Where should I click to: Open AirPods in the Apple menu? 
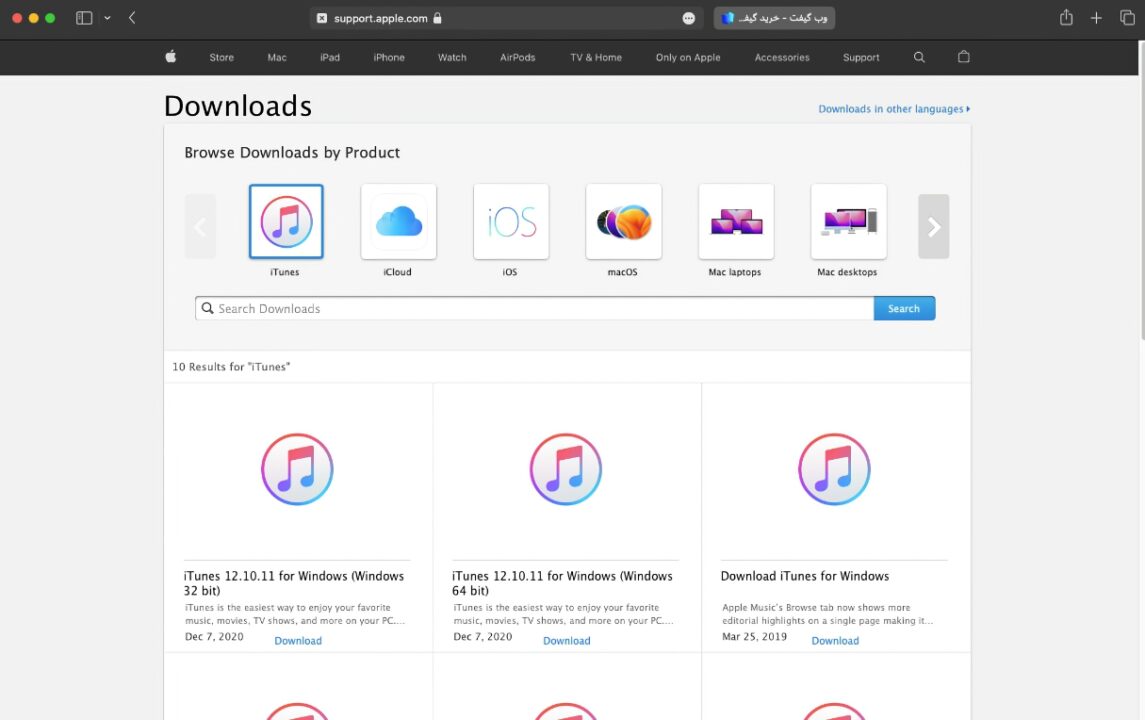coord(518,57)
